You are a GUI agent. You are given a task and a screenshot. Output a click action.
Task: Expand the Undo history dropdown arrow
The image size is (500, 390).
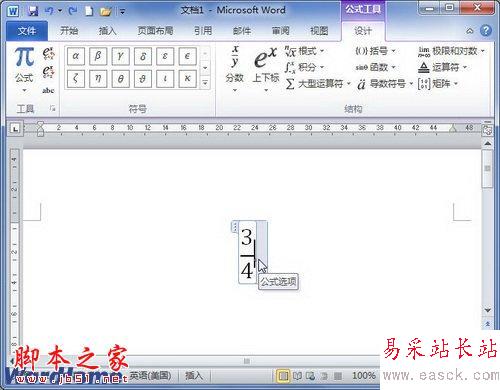pos(60,11)
